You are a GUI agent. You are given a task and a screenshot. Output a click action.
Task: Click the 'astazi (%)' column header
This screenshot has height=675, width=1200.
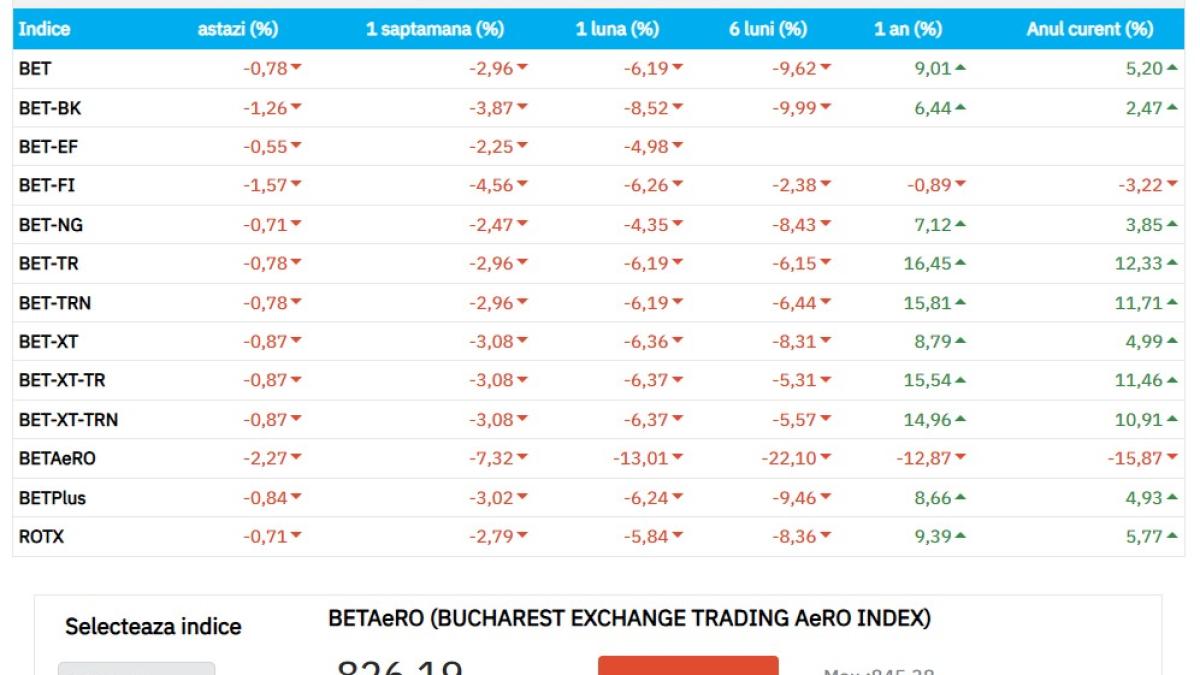pyautogui.click(x=237, y=29)
